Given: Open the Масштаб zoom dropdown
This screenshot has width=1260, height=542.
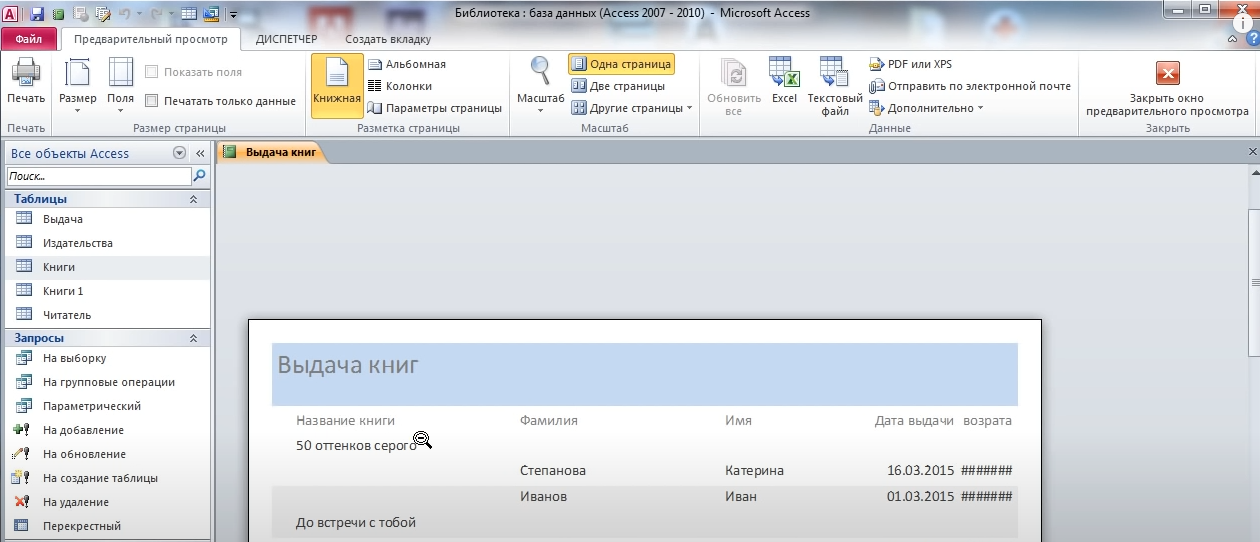Looking at the screenshot, I should pyautogui.click(x=540, y=85).
